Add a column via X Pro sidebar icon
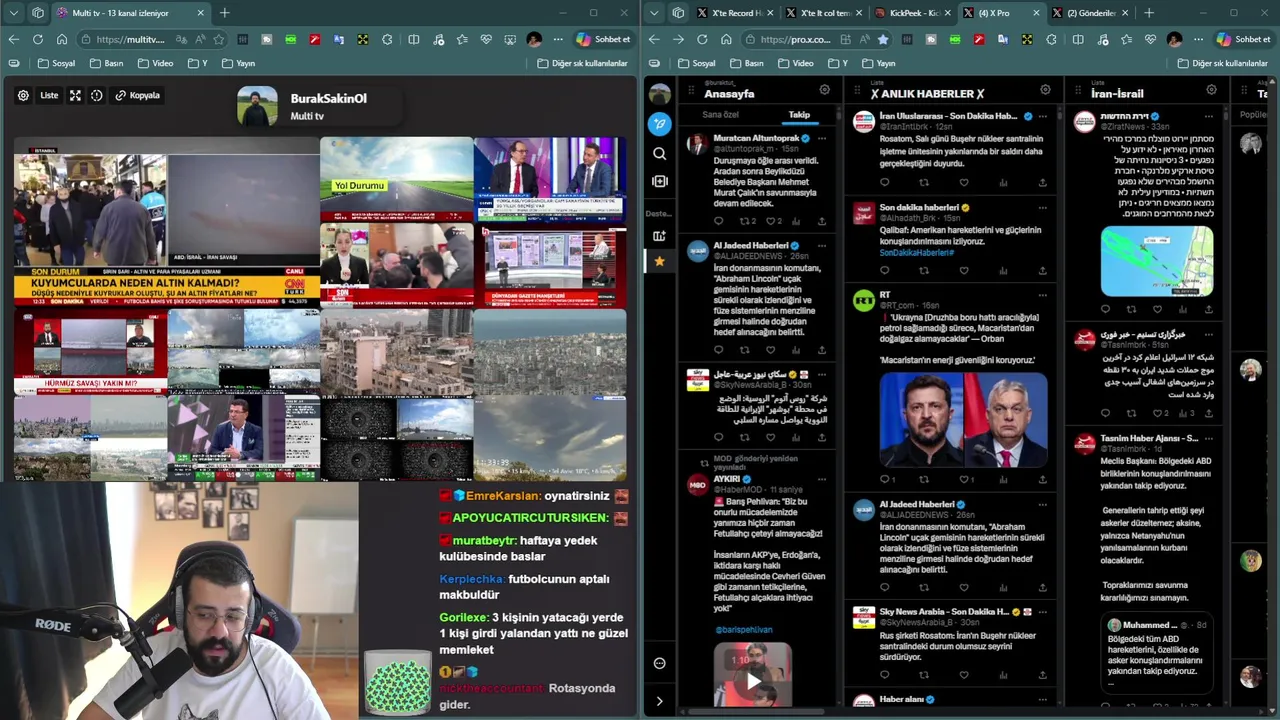Viewport: 1280px width, 720px height. pyautogui.click(x=659, y=181)
